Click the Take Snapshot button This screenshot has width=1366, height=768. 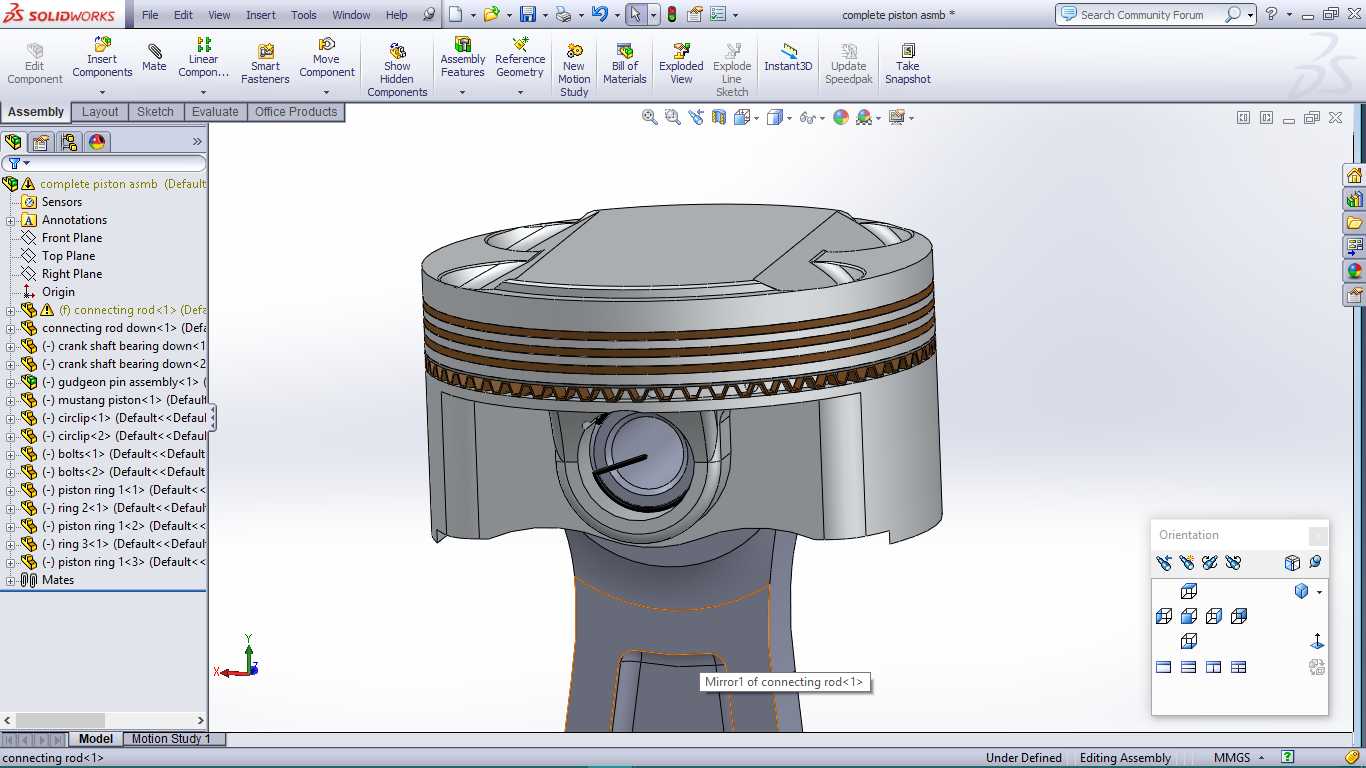point(908,63)
